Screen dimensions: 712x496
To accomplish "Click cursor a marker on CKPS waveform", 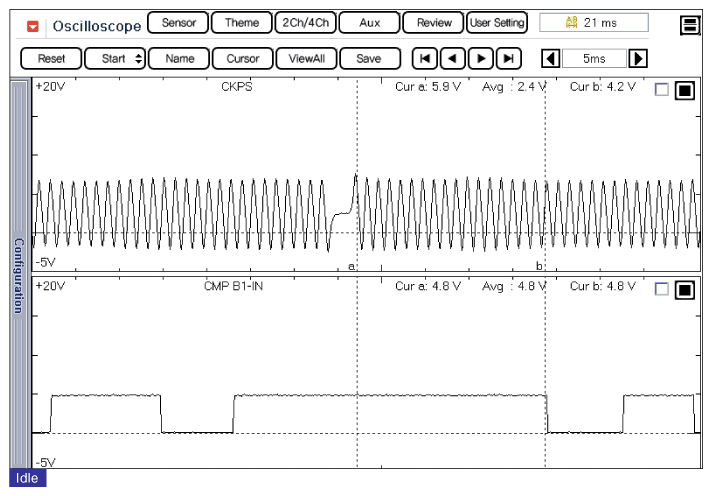I will click(x=352, y=267).
